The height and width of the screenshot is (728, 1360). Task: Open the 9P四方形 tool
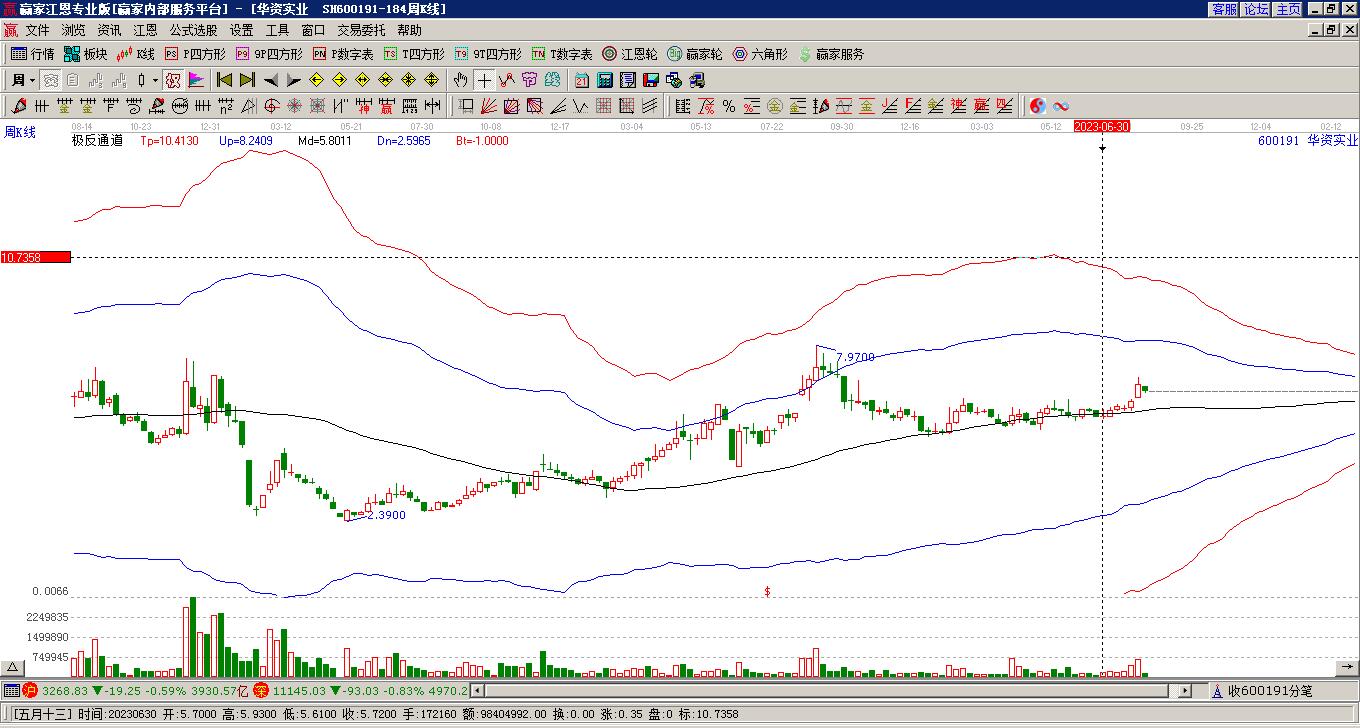point(269,54)
